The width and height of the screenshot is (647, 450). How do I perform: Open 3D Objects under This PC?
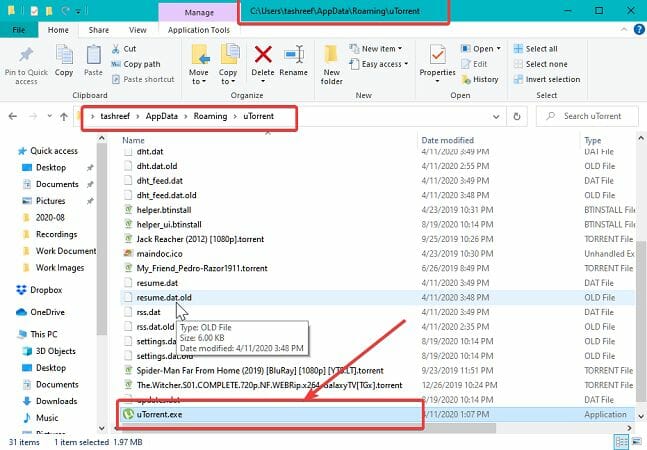49,351
